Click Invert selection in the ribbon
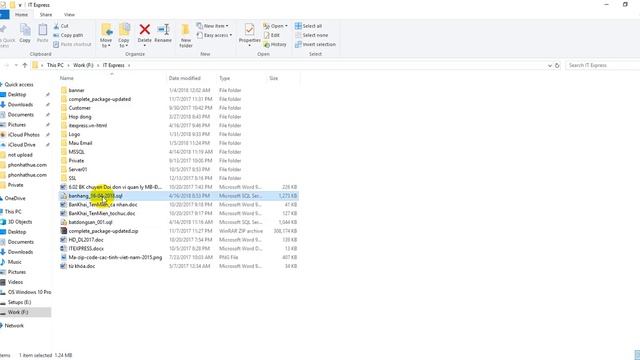 click(316, 44)
